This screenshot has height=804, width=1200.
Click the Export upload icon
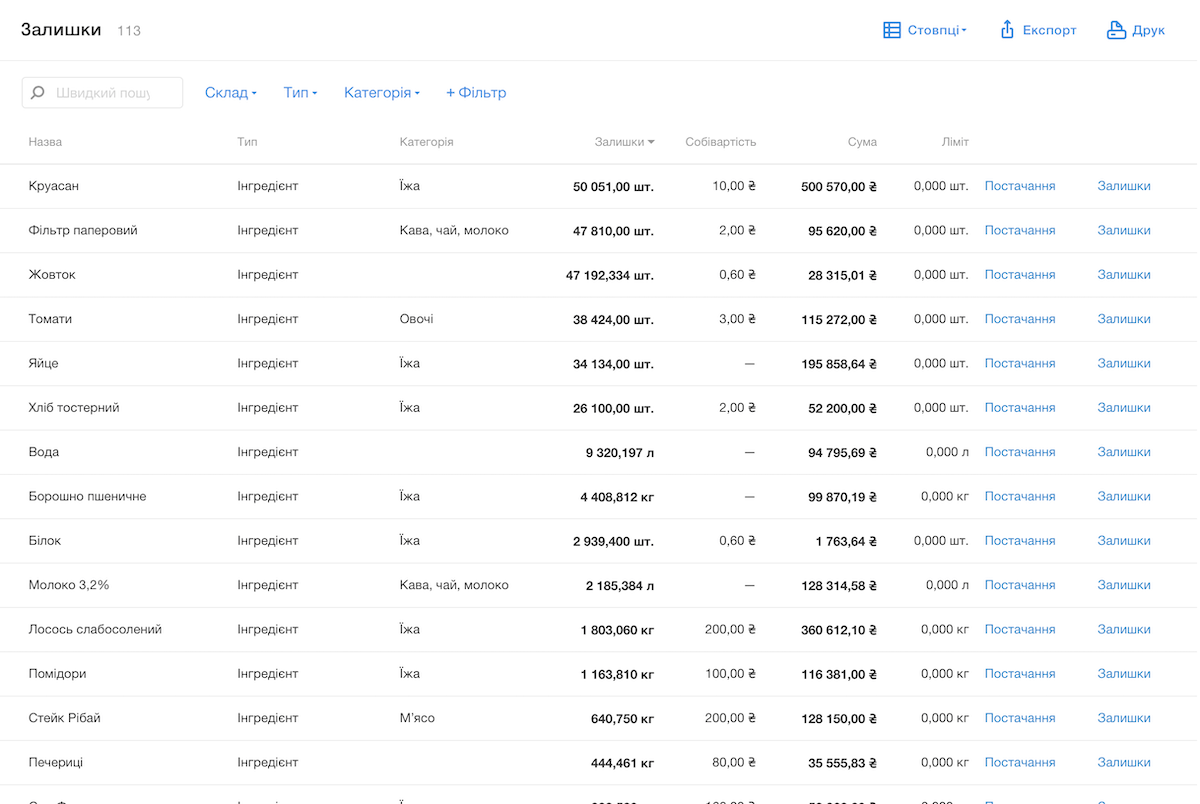point(1007,30)
